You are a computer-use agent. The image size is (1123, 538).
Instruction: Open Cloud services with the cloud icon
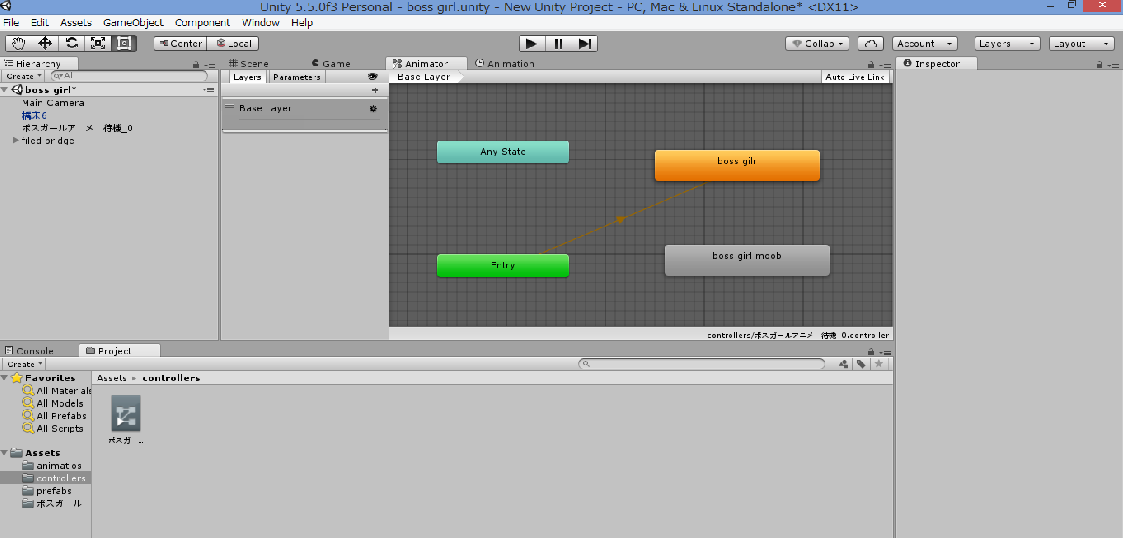pyautogui.click(x=871, y=43)
